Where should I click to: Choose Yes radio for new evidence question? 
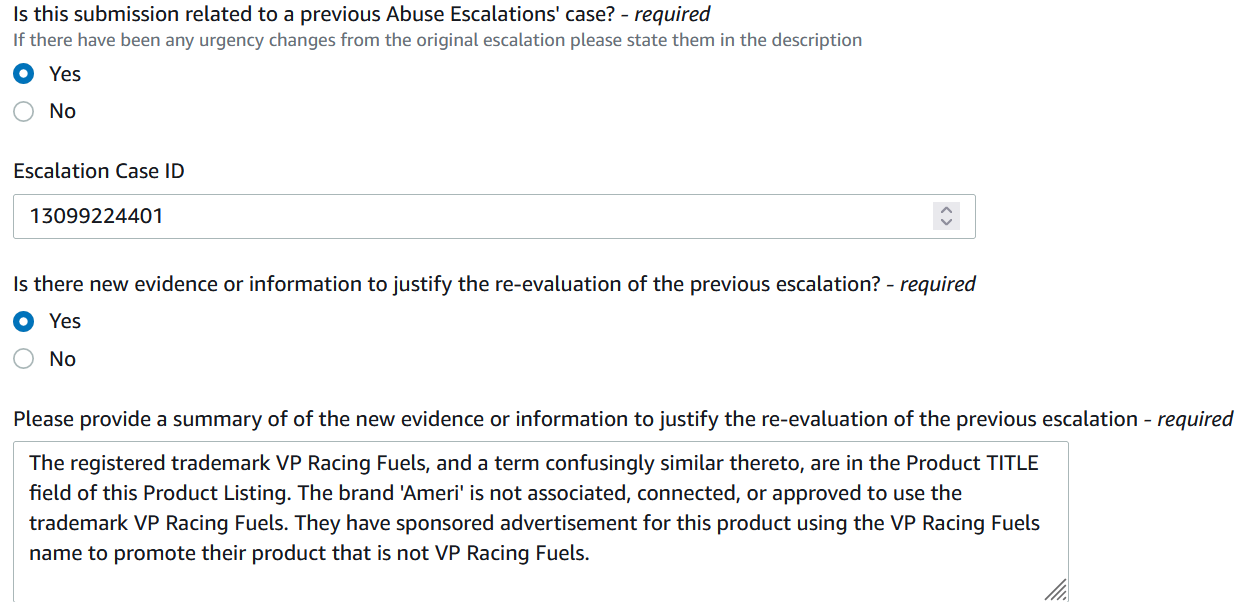click(x=25, y=321)
